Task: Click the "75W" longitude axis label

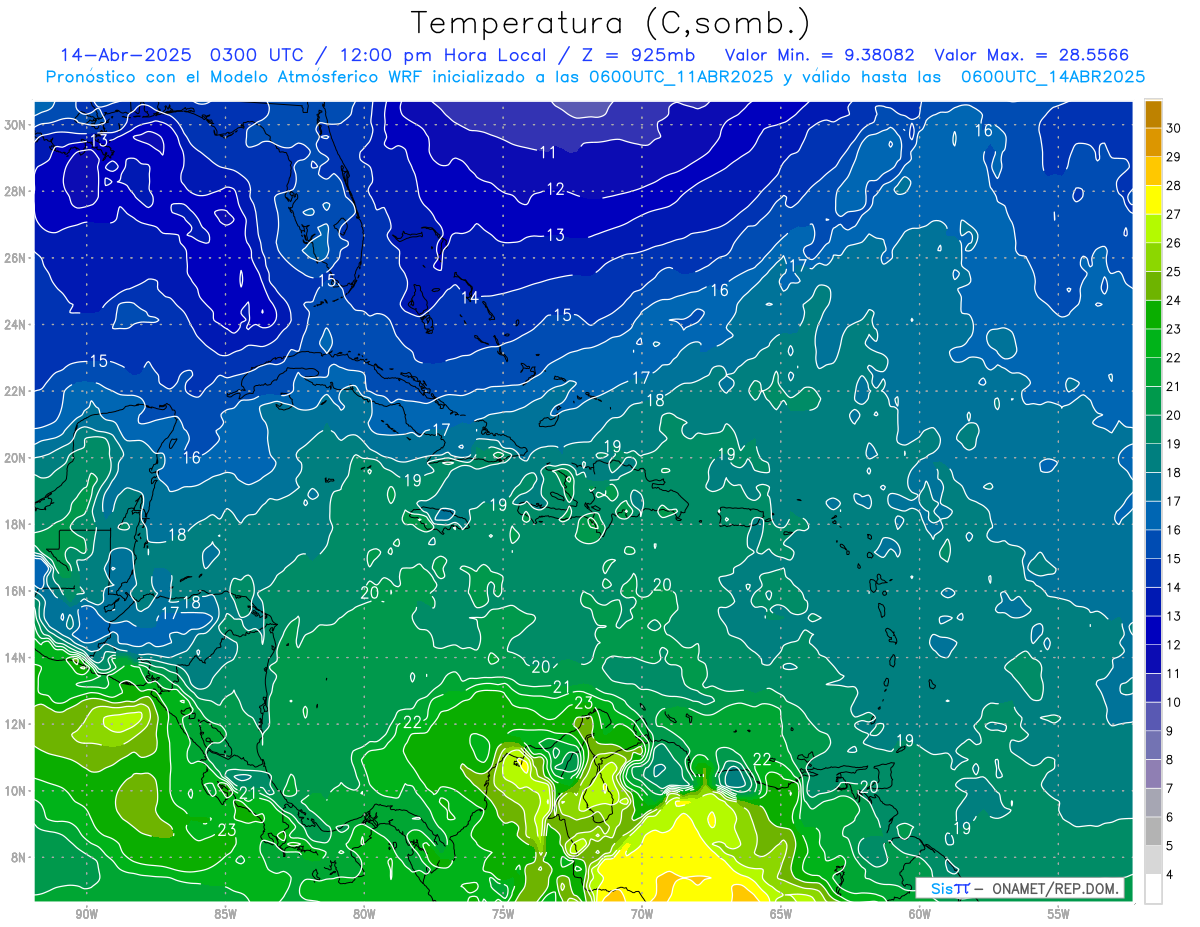Action: (x=503, y=914)
